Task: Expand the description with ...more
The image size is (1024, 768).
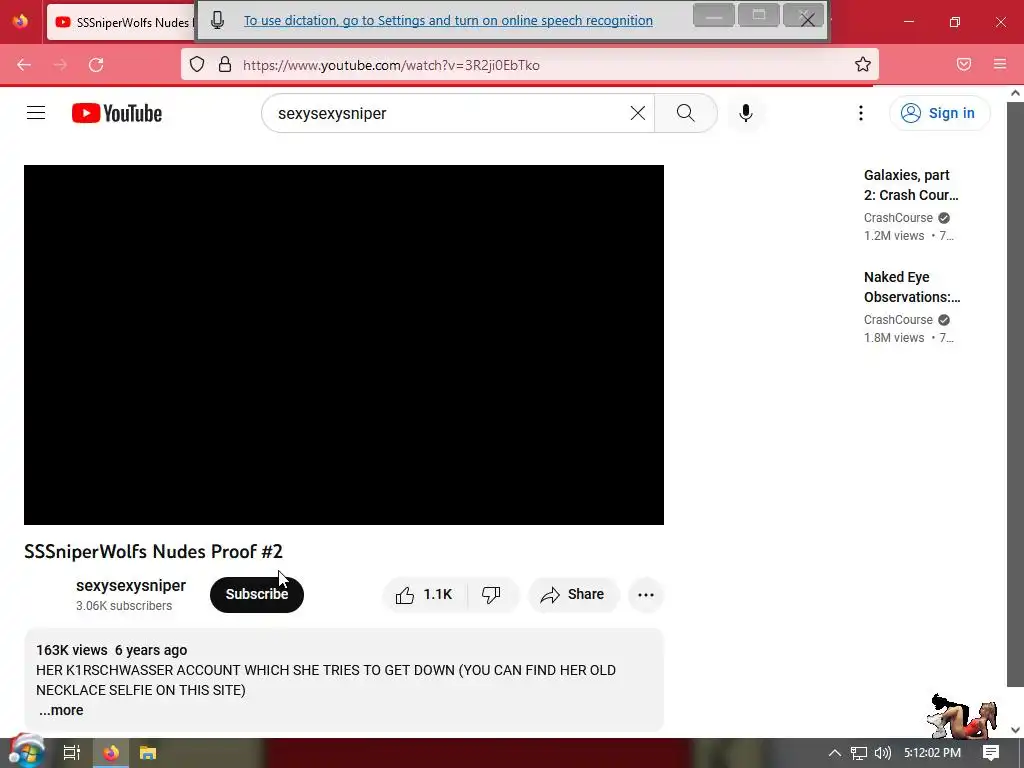Action: click(61, 710)
